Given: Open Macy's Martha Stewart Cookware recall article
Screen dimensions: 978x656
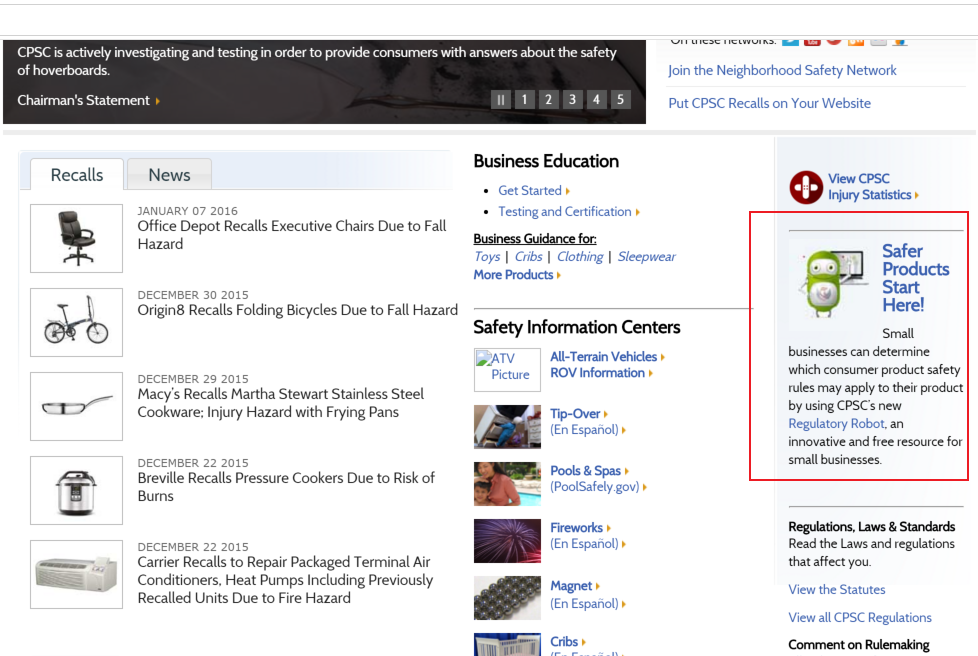Looking at the screenshot, I should point(281,403).
